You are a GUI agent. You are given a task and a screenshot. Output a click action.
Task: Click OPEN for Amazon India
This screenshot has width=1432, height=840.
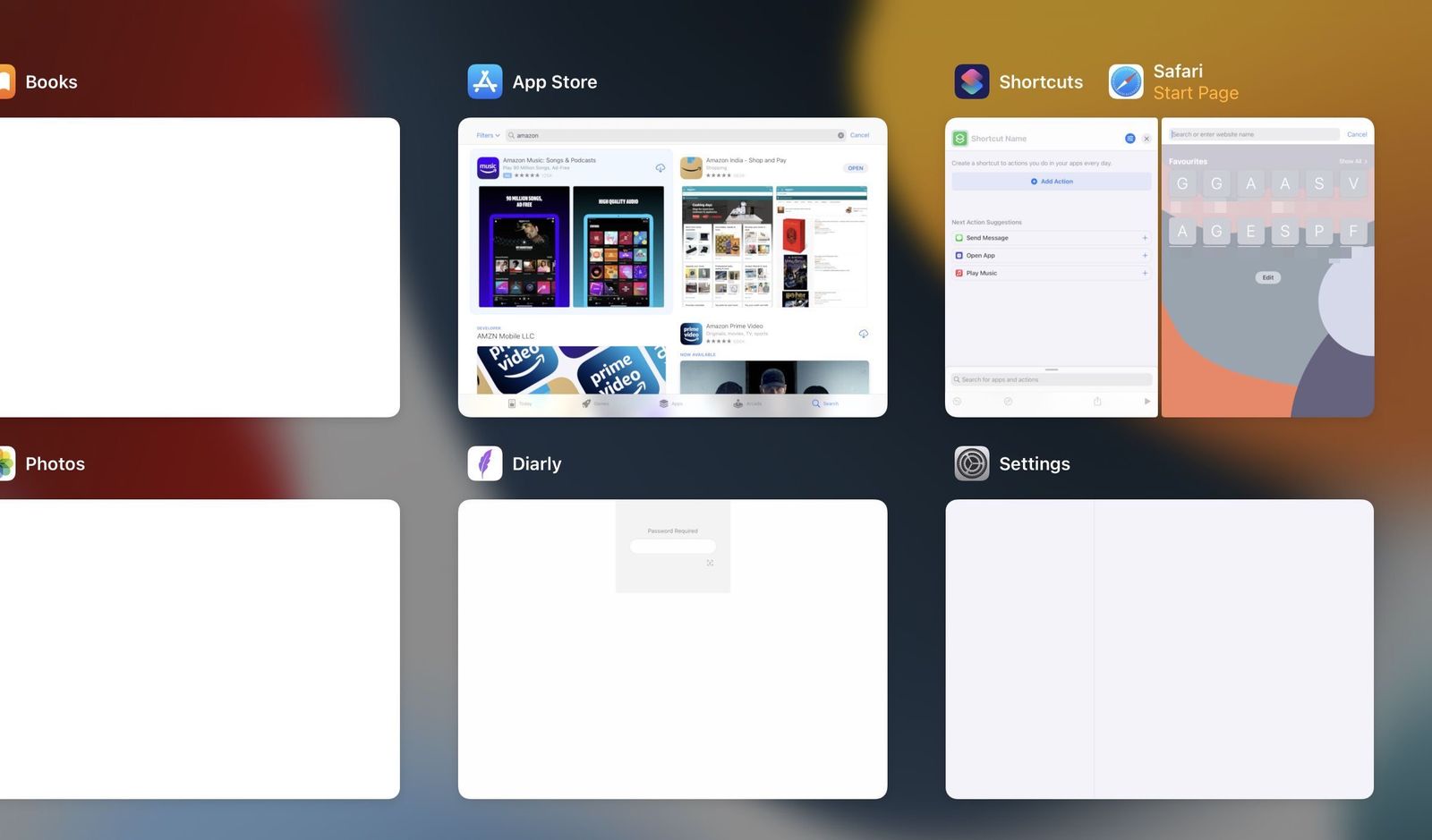click(x=855, y=168)
